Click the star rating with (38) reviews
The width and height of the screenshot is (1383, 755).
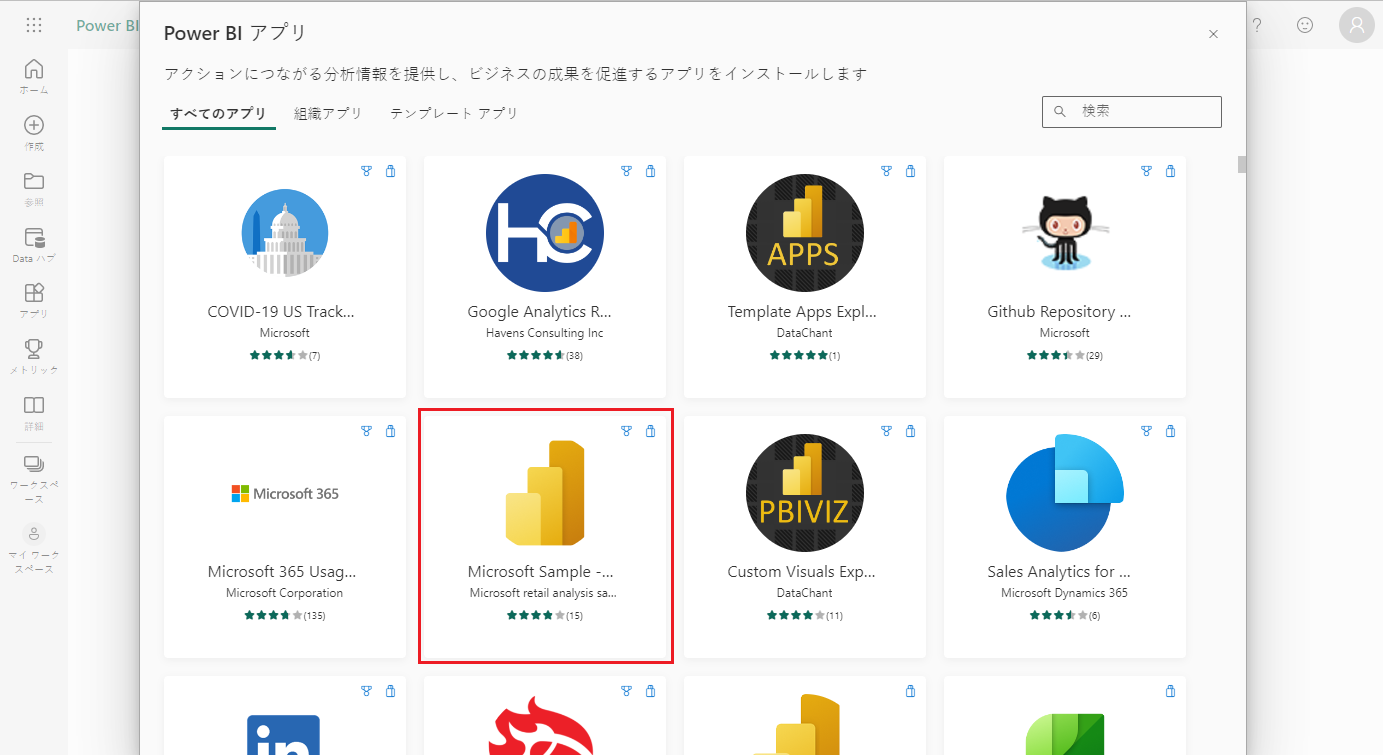pyautogui.click(x=545, y=355)
